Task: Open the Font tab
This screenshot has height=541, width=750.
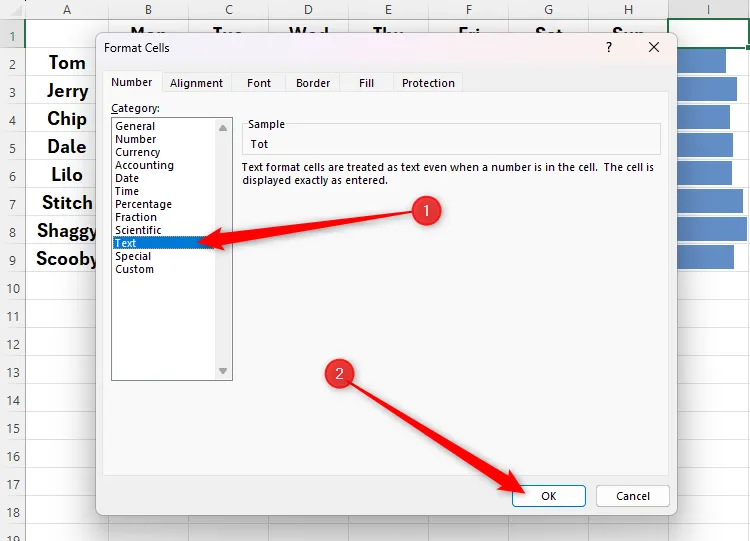Action: pos(259,83)
